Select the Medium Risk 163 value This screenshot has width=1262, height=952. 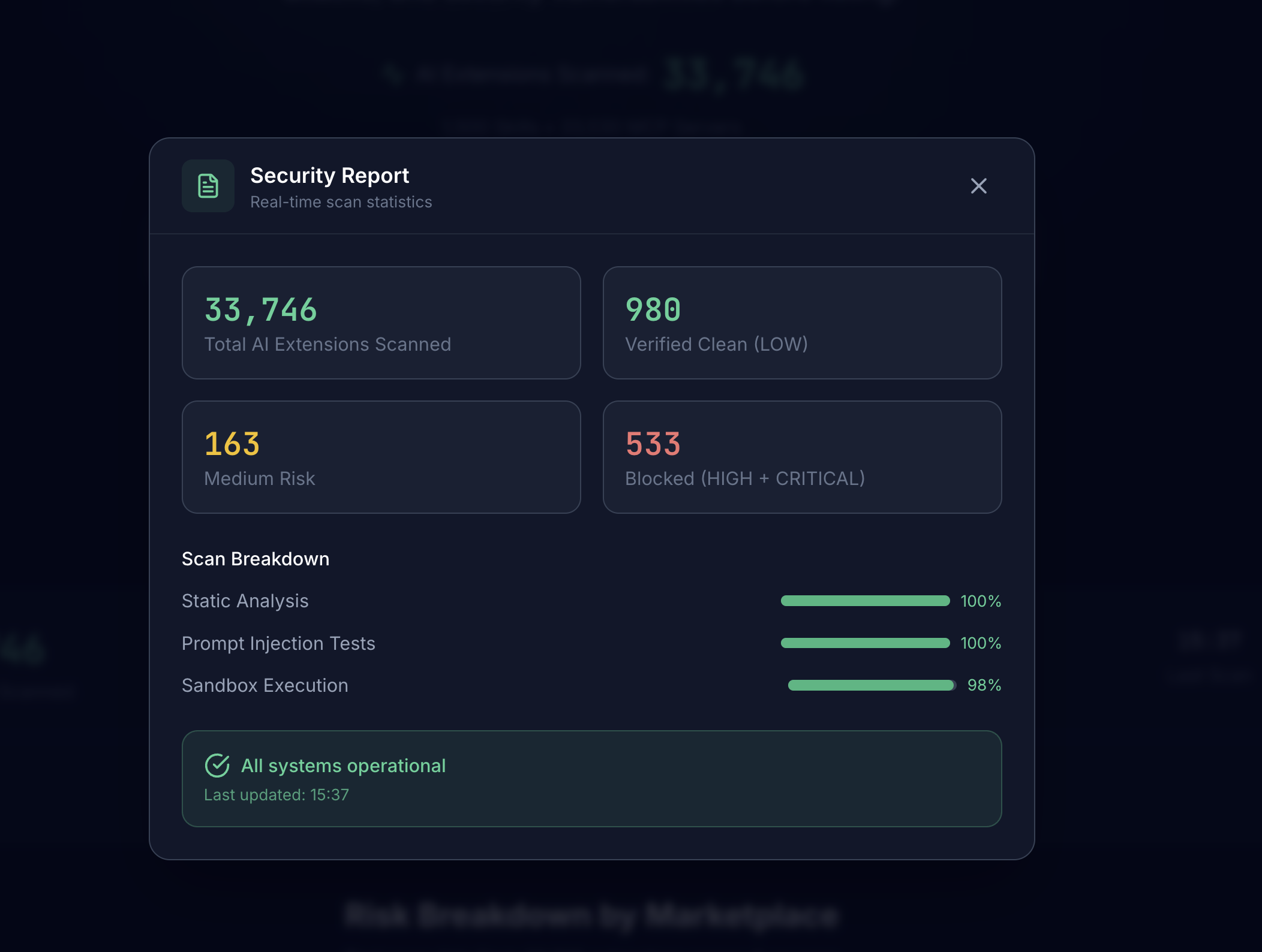(233, 444)
